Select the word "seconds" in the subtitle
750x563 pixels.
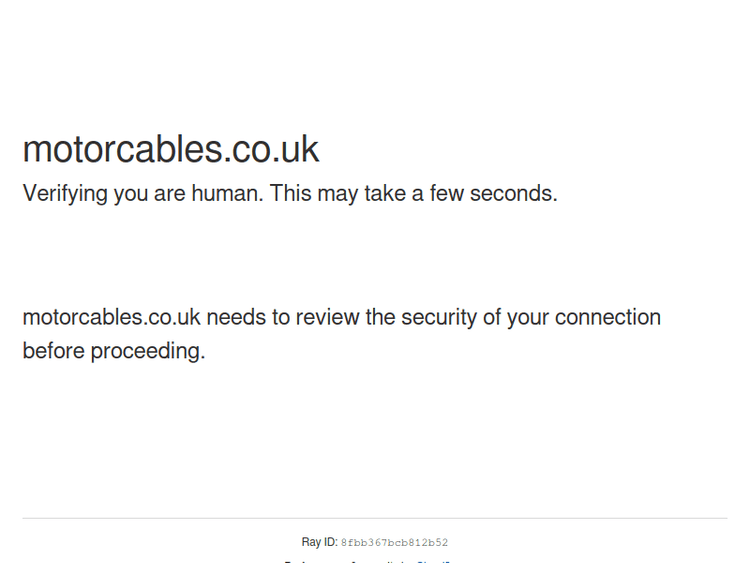tap(511, 194)
